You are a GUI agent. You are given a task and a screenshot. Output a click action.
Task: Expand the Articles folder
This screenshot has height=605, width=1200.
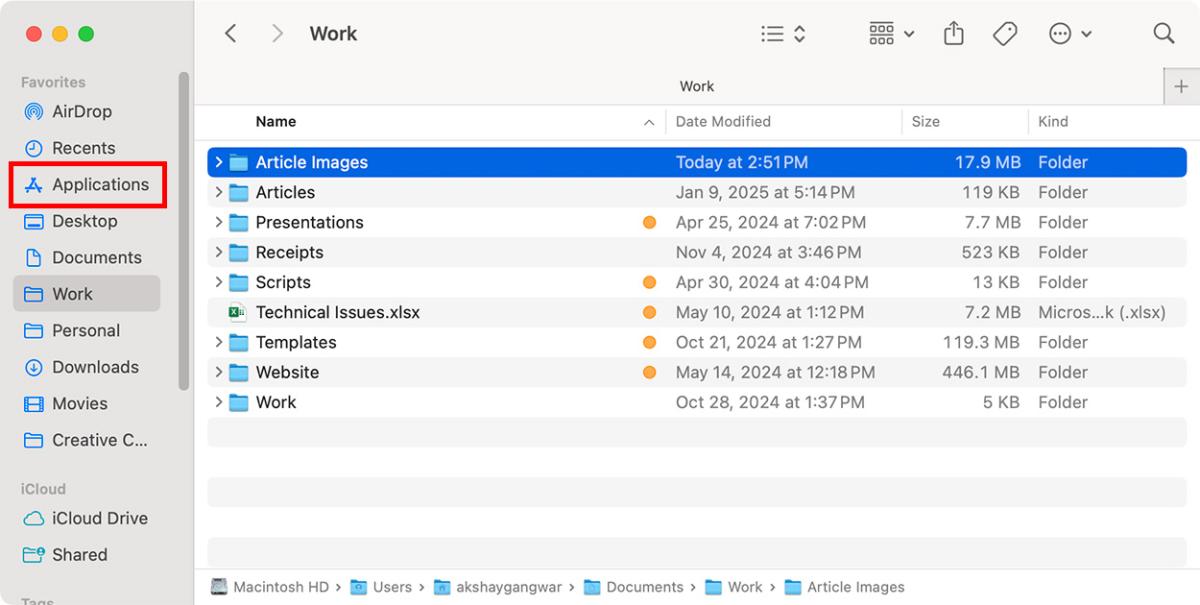coord(218,192)
